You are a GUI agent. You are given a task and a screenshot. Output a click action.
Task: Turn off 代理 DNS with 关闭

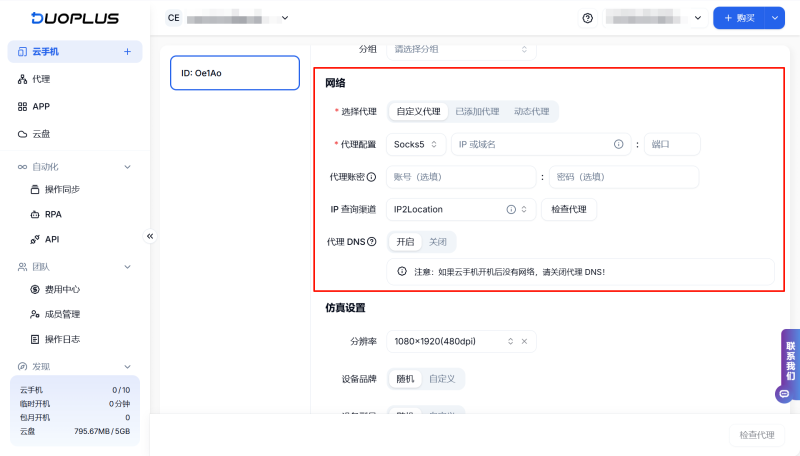[438, 241]
